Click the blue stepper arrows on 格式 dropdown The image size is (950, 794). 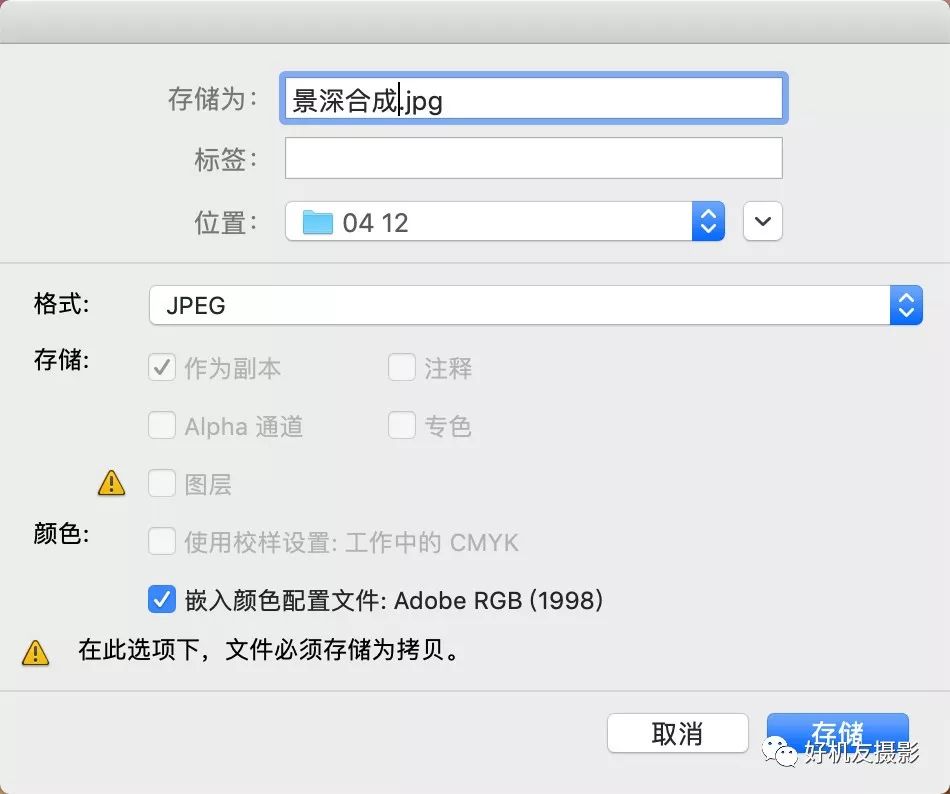click(906, 305)
